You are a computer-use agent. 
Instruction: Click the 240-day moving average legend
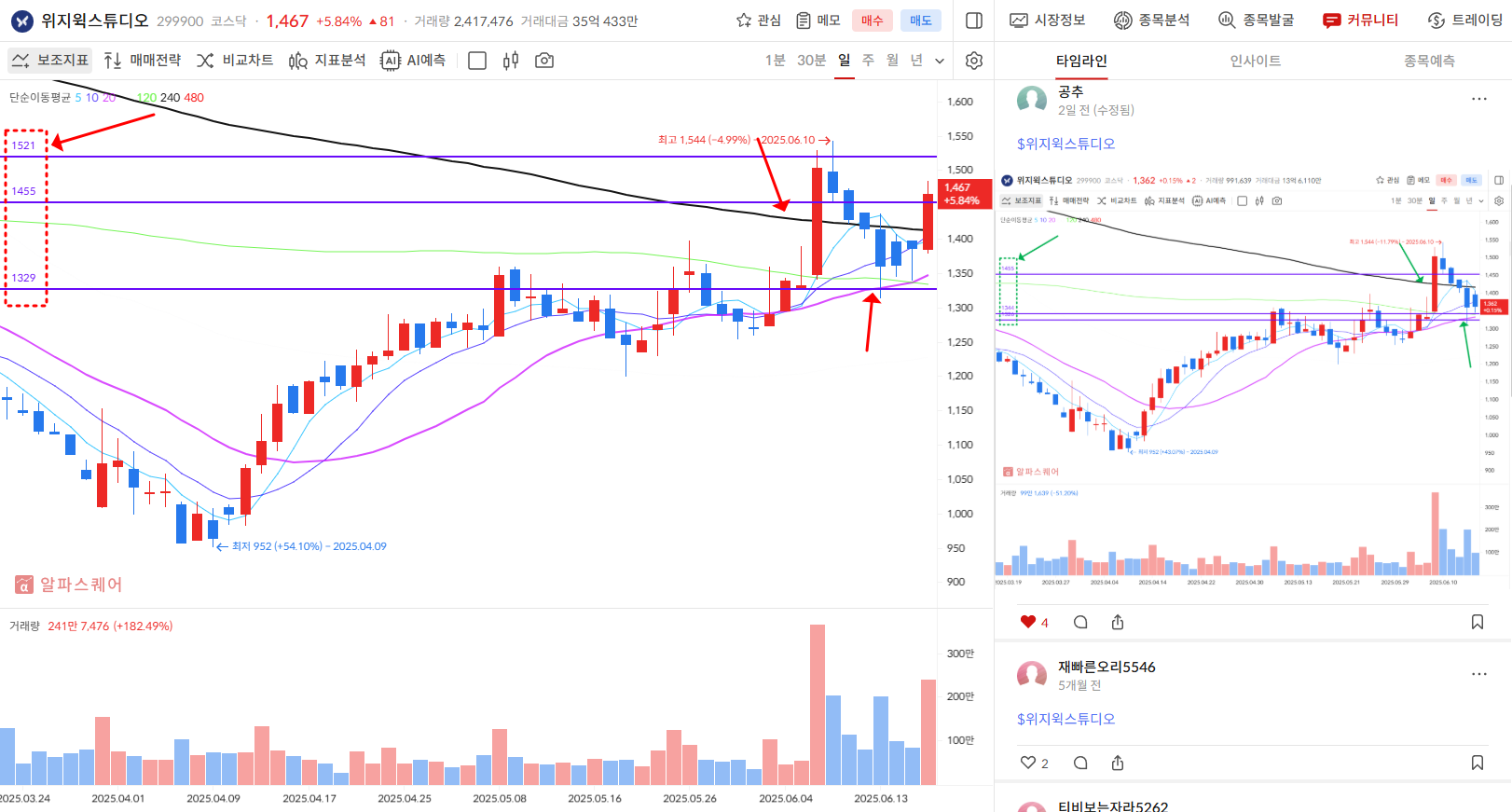click(171, 98)
